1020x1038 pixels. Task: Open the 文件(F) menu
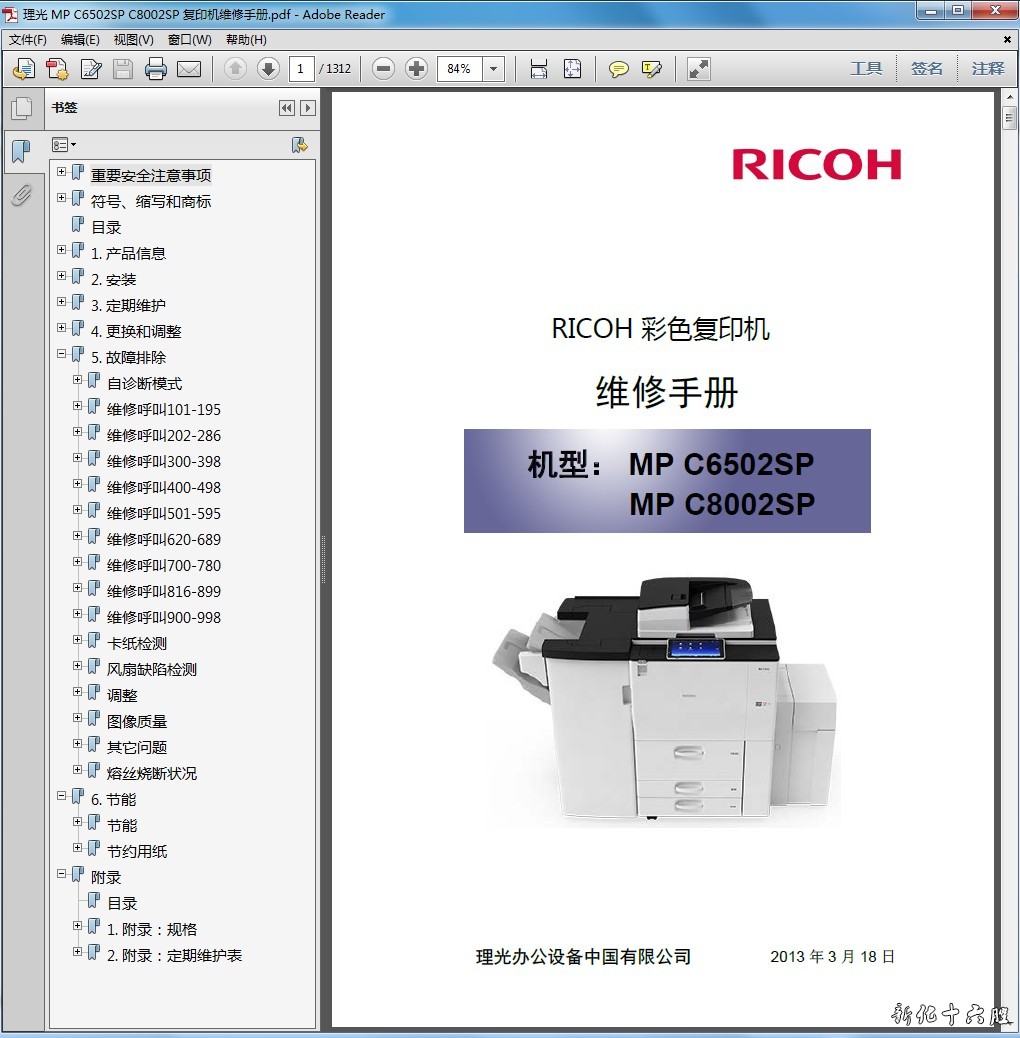click(x=27, y=40)
